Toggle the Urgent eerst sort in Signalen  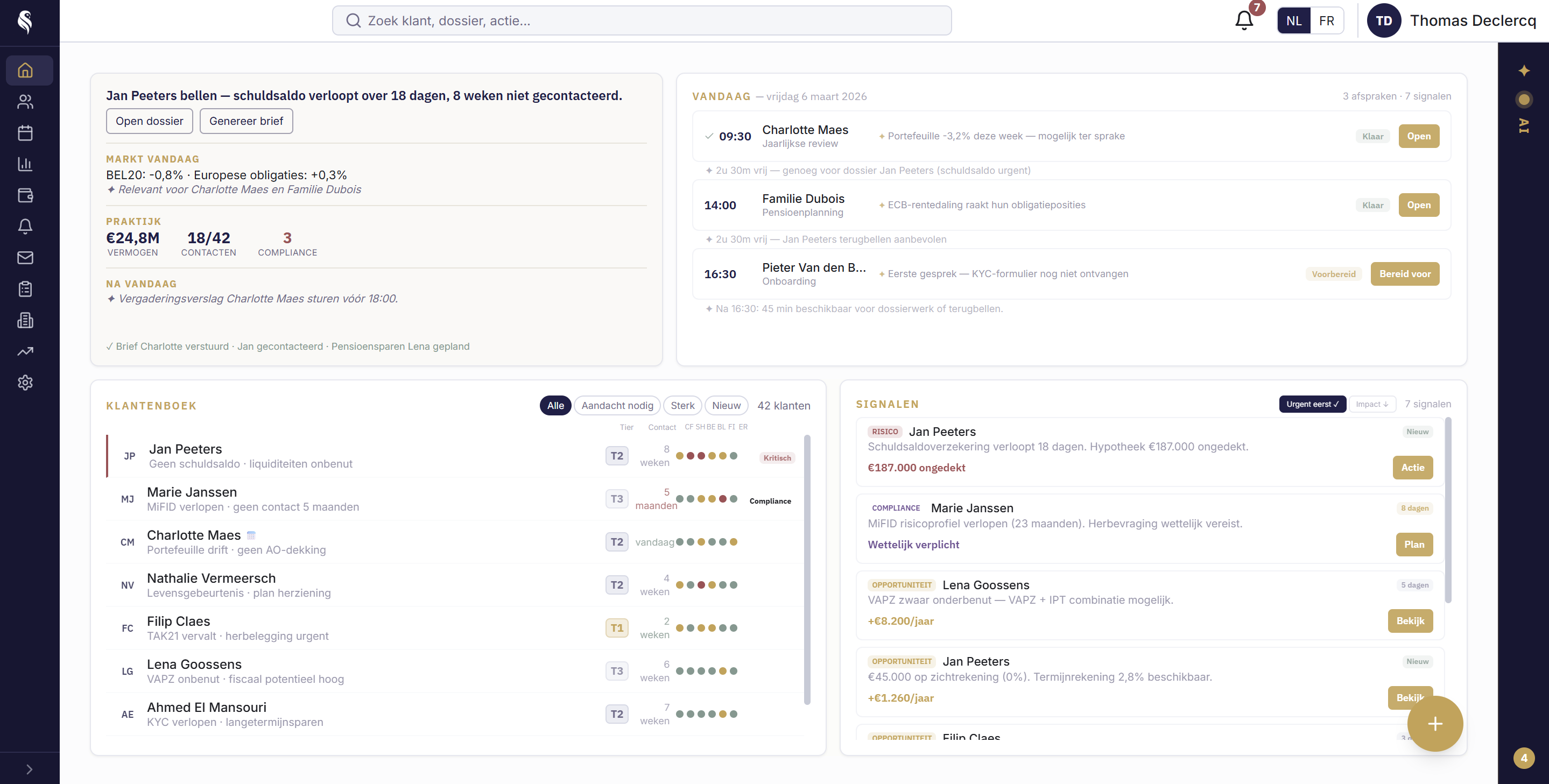[x=1312, y=404]
